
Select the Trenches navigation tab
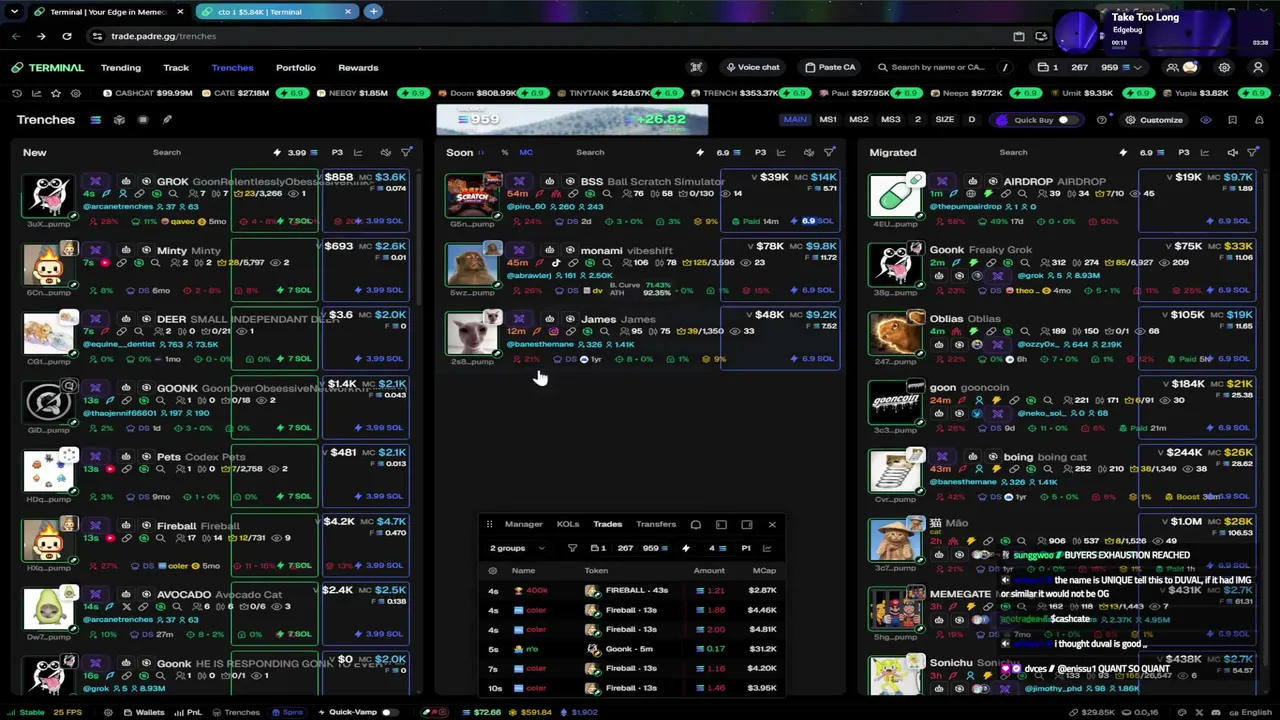(232, 67)
